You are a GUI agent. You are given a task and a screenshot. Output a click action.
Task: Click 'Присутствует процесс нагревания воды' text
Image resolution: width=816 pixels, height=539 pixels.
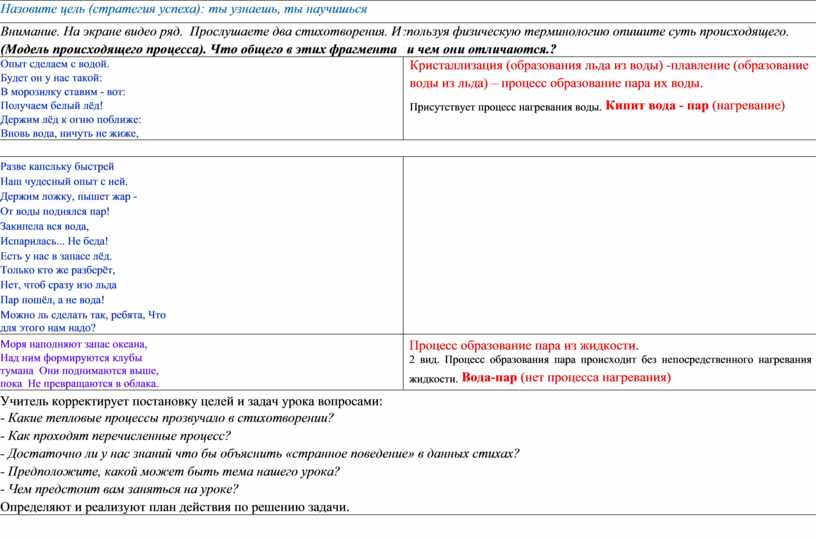[505, 106]
